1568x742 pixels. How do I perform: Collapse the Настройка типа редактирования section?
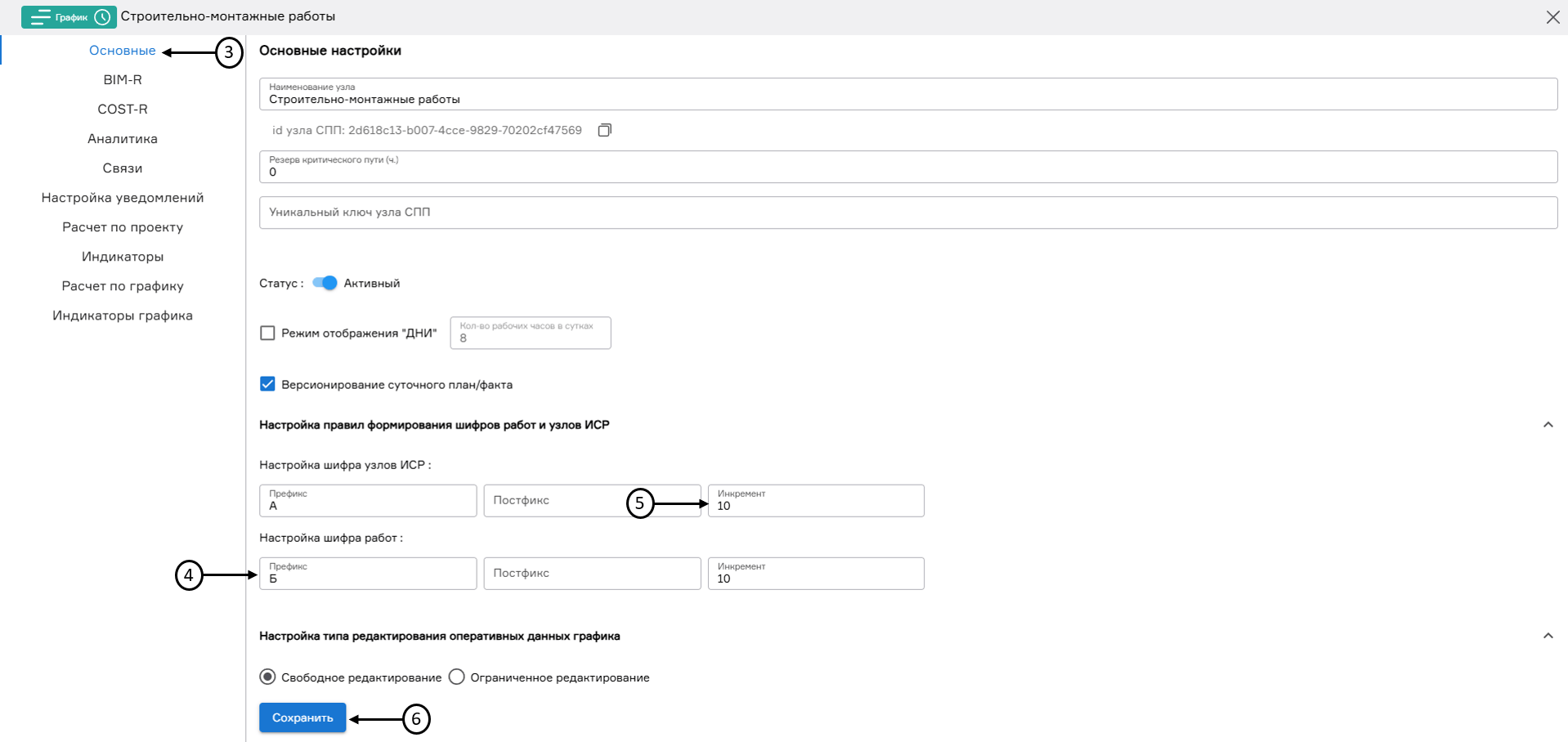1547,634
